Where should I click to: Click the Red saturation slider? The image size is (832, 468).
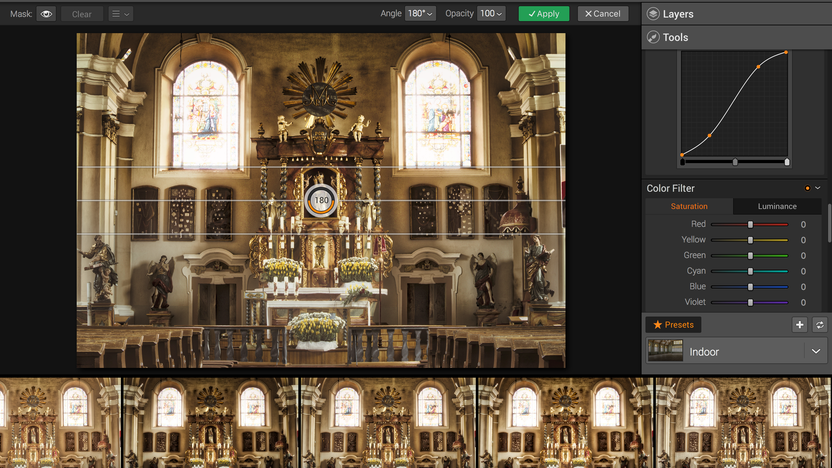click(750, 224)
